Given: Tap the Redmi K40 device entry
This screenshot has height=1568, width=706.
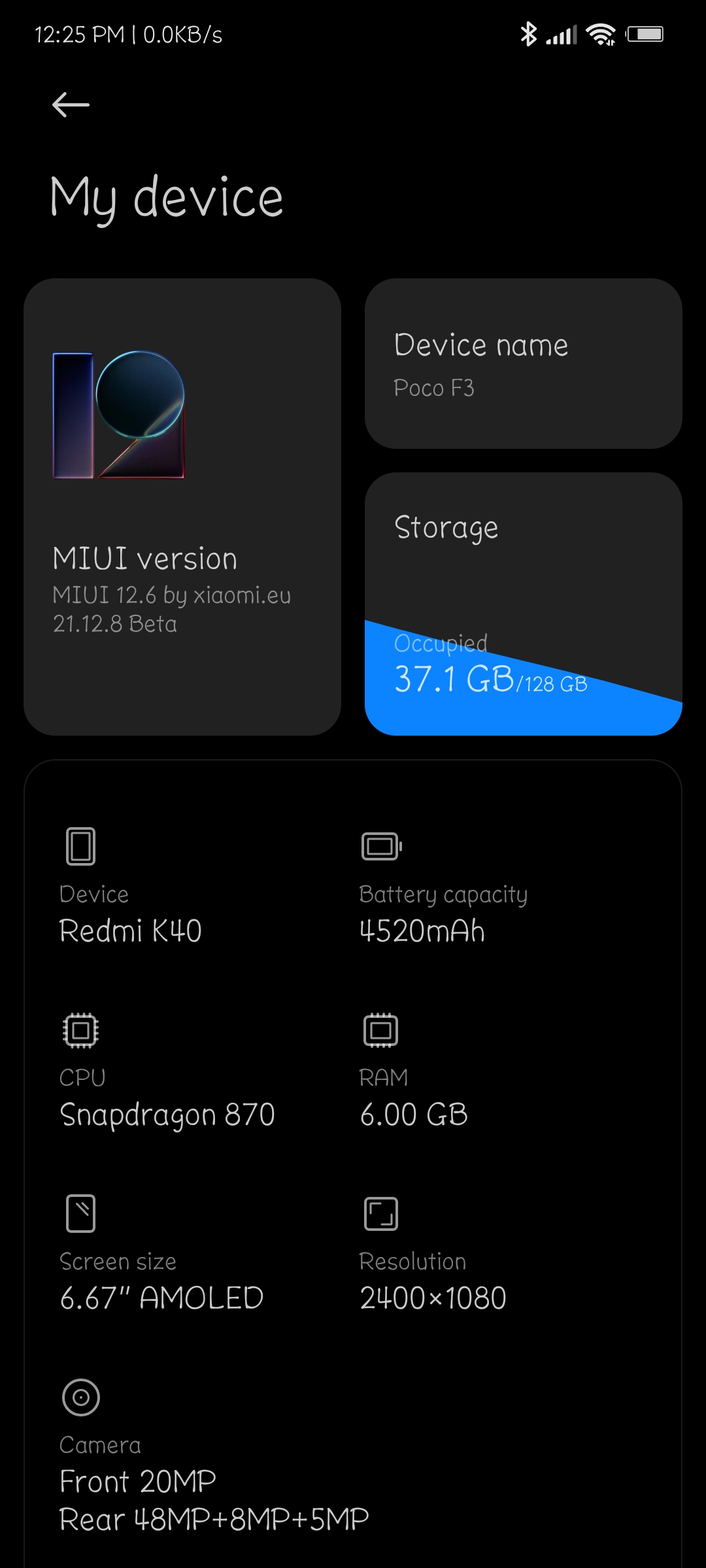Looking at the screenshot, I should click(x=130, y=931).
